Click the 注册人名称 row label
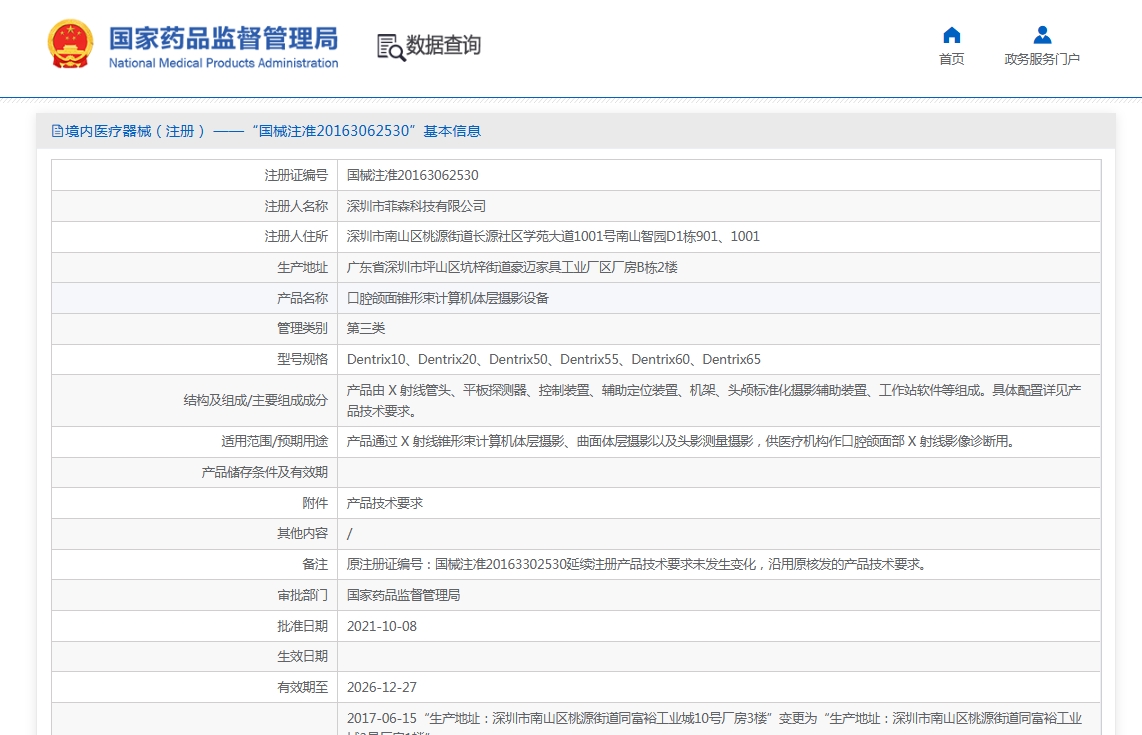 [296, 206]
